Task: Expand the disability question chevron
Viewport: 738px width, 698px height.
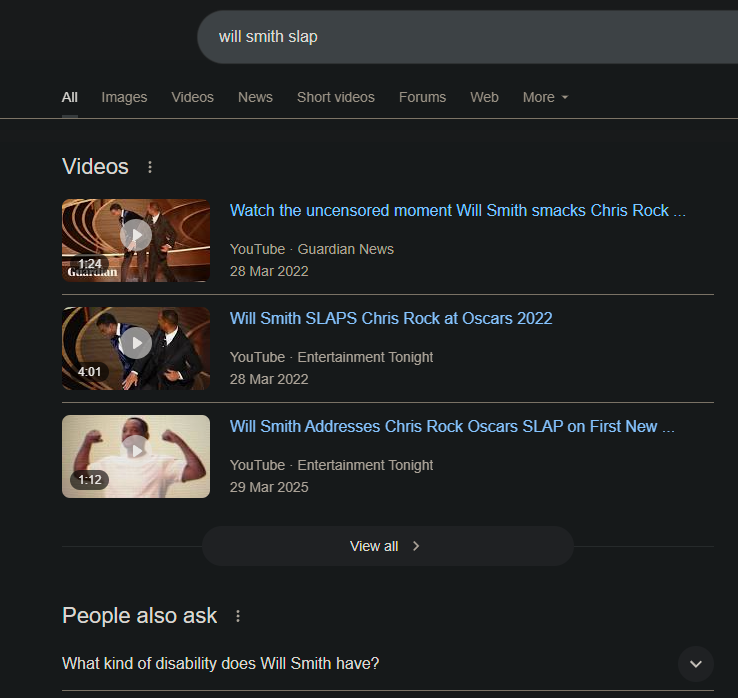Action: coord(696,664)
